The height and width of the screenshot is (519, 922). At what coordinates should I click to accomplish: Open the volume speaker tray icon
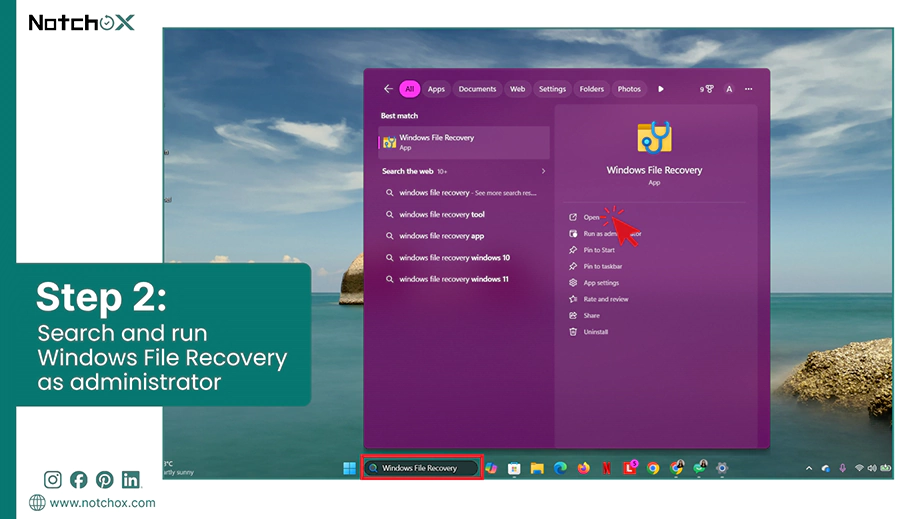point(871,468)
